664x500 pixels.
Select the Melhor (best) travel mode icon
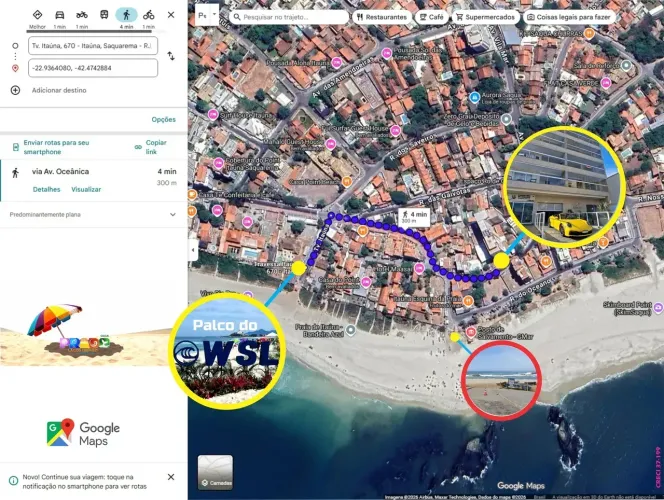37,15
